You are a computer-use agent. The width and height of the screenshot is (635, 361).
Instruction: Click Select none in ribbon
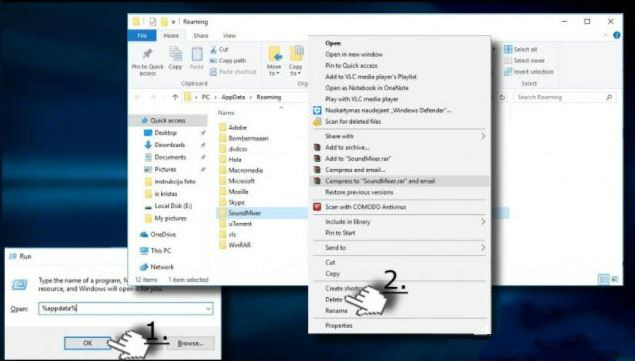point(524,61)
